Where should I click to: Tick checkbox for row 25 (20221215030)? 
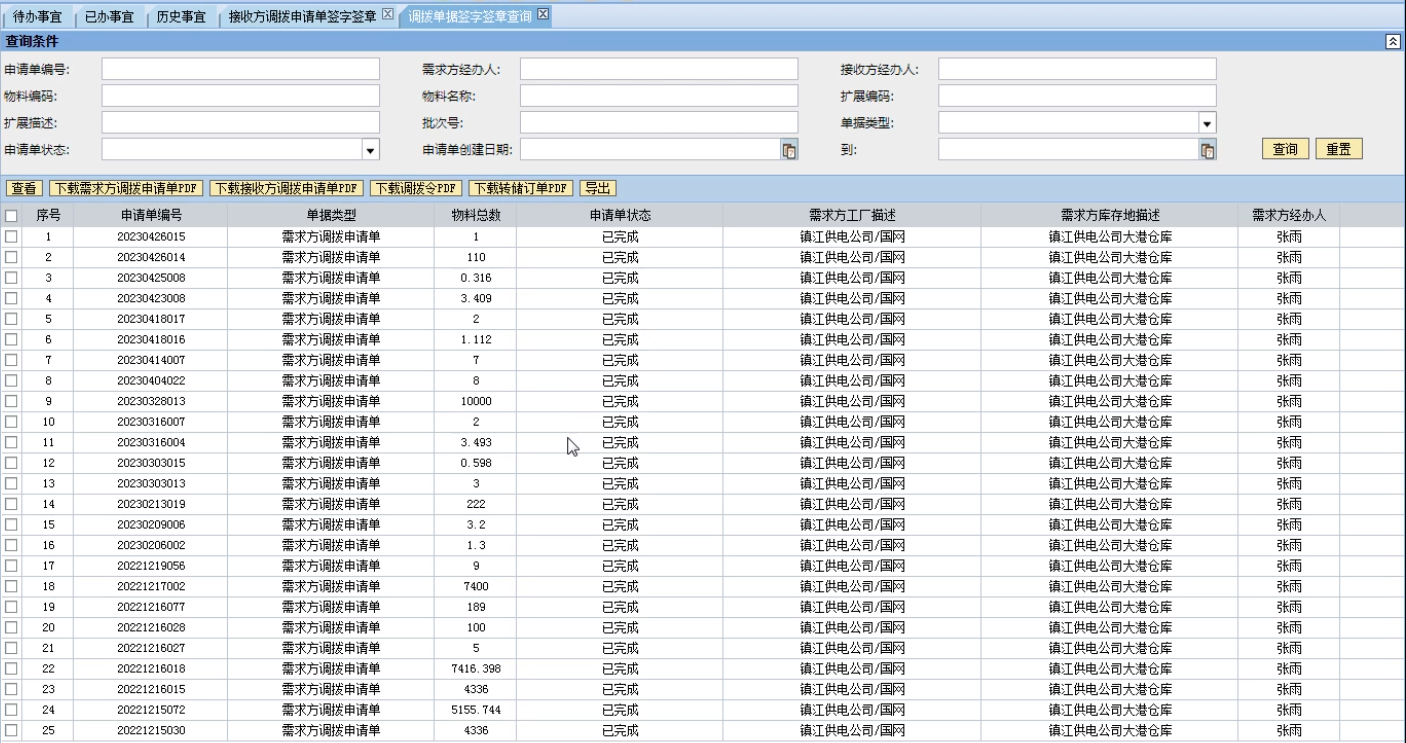12,730
